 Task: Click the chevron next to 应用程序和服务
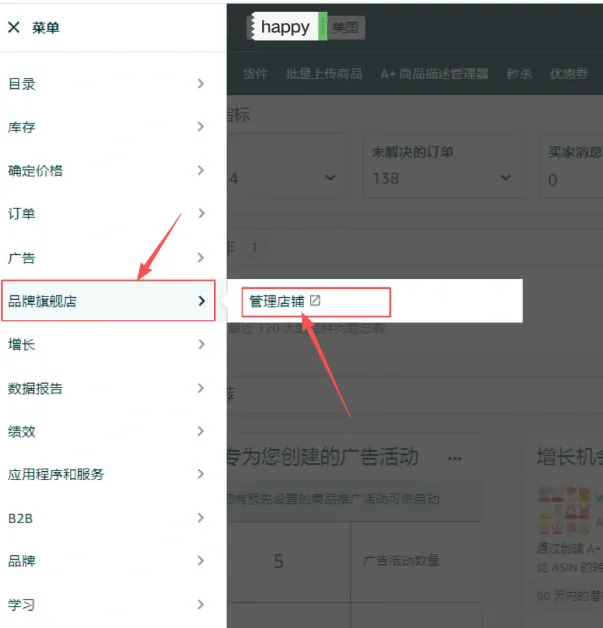(201, 474)
